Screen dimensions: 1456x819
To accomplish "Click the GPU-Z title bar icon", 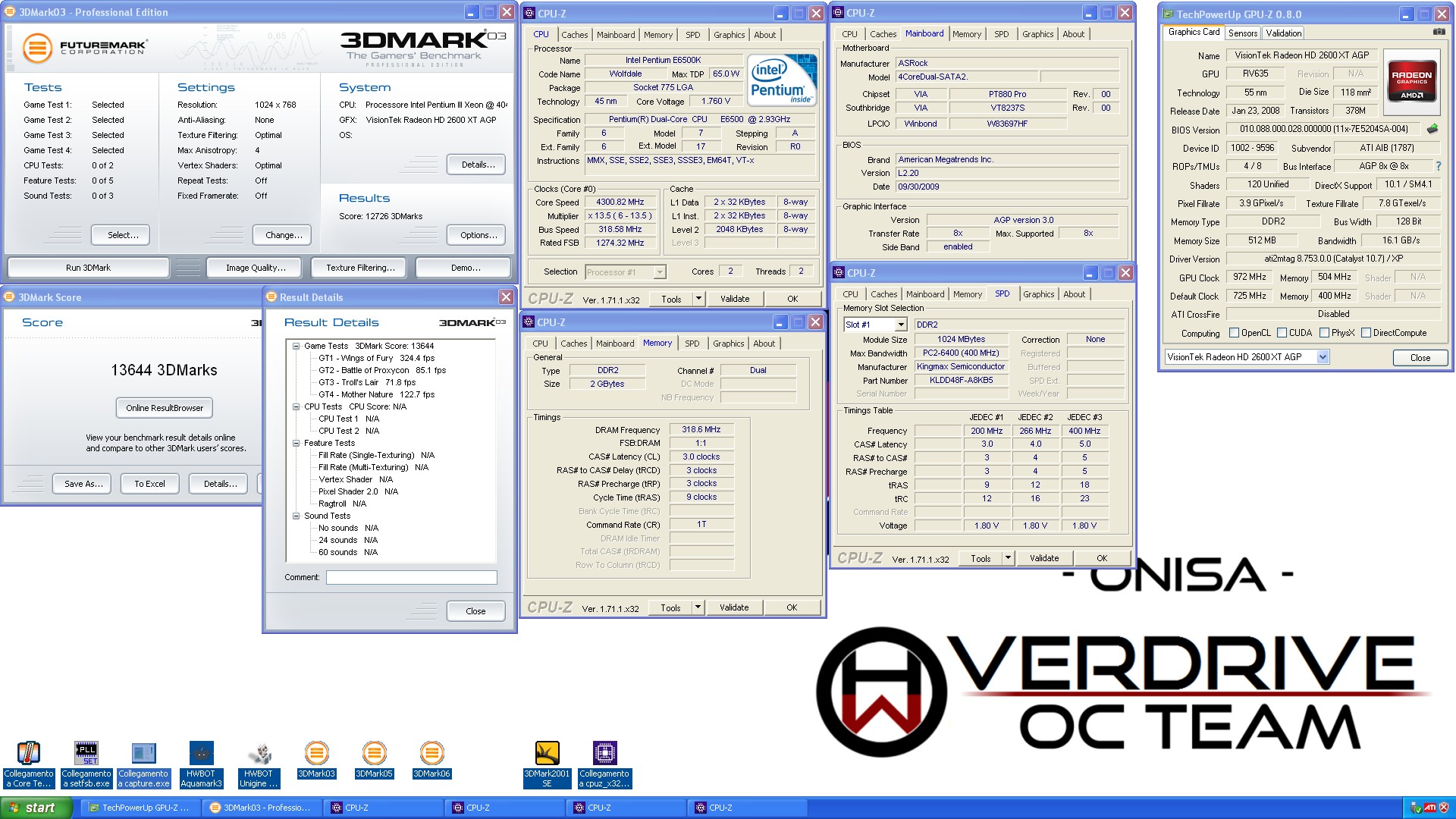I will (1168, 14).
